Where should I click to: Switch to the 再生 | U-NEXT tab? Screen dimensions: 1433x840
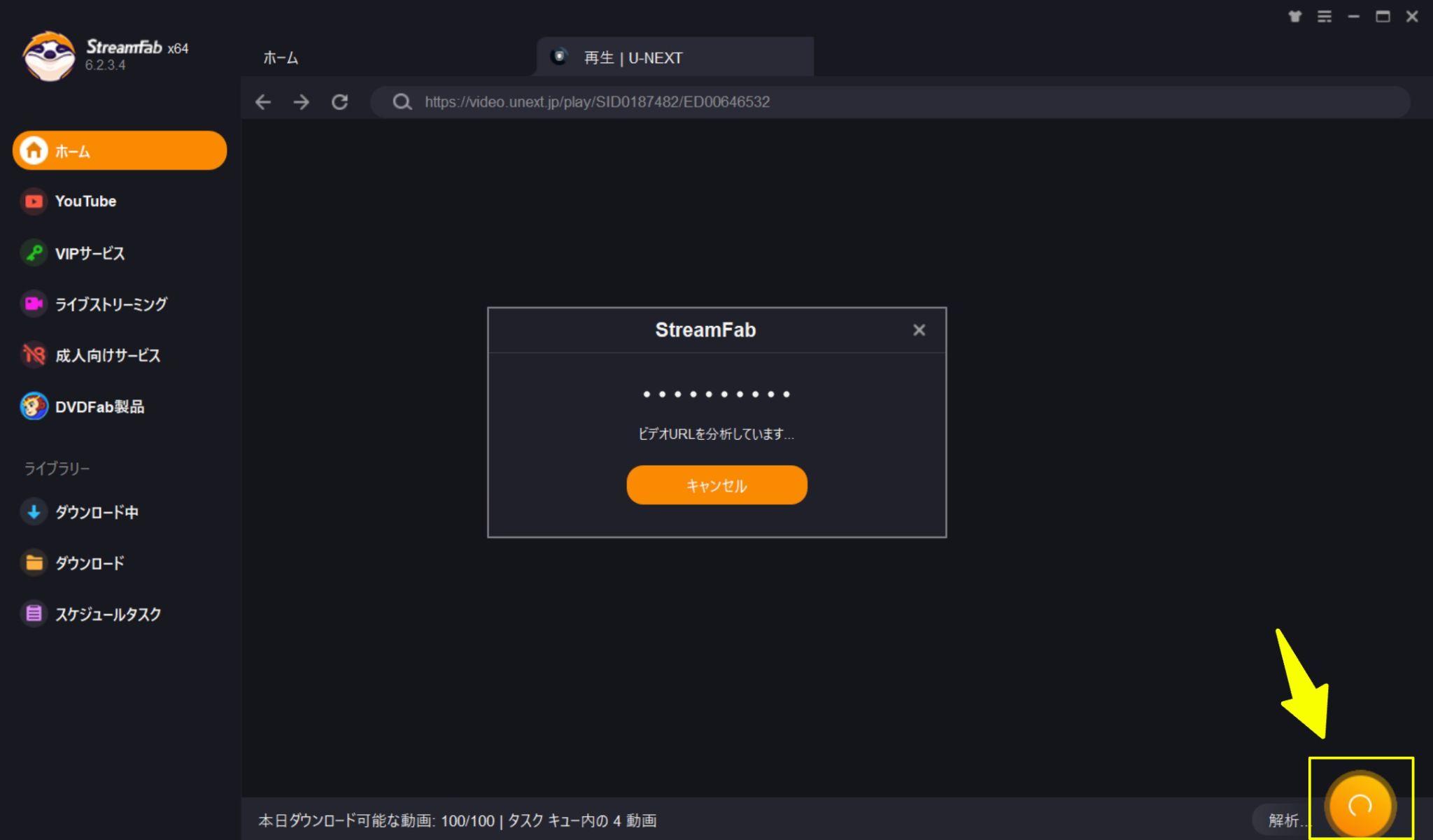pos(675,57)
